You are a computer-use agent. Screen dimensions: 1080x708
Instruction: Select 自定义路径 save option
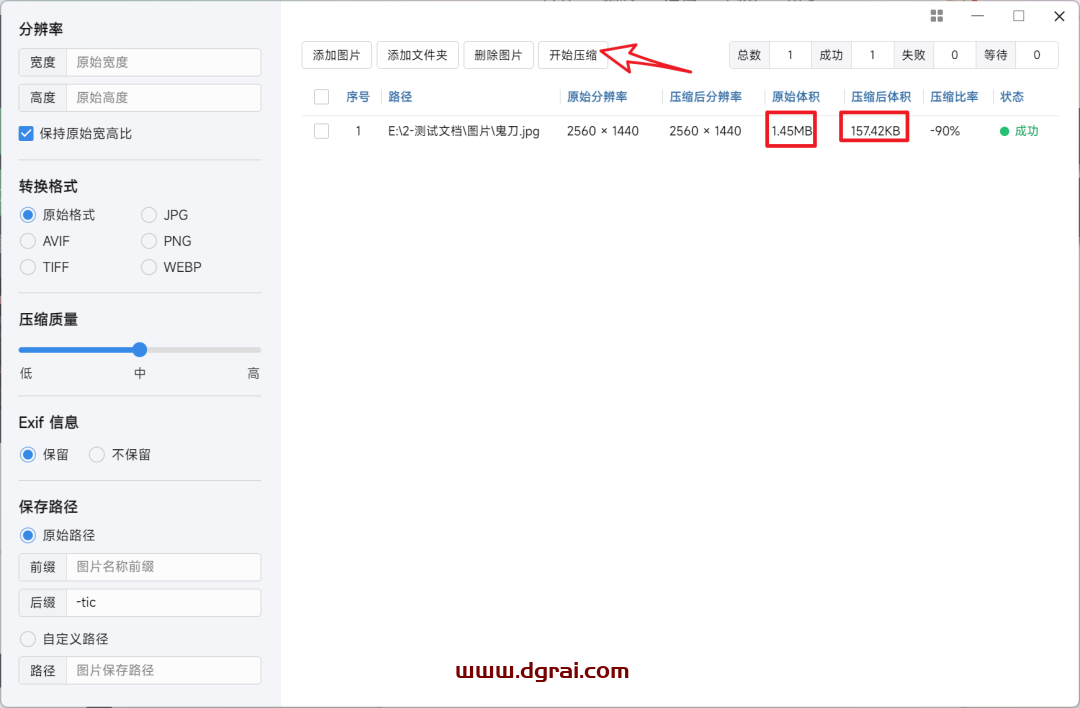tap(28, 639)
